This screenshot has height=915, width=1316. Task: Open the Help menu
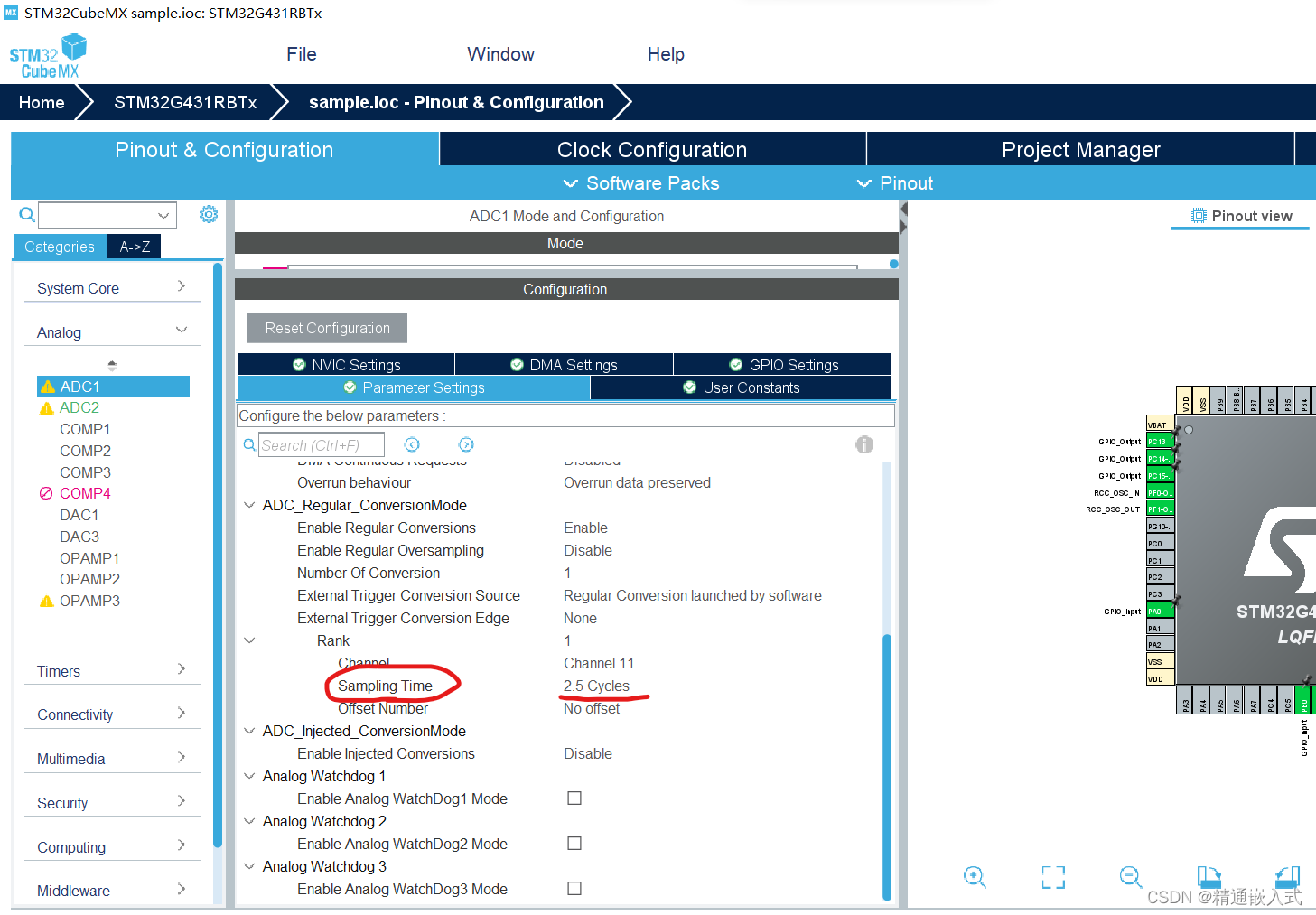coord(666,54)
